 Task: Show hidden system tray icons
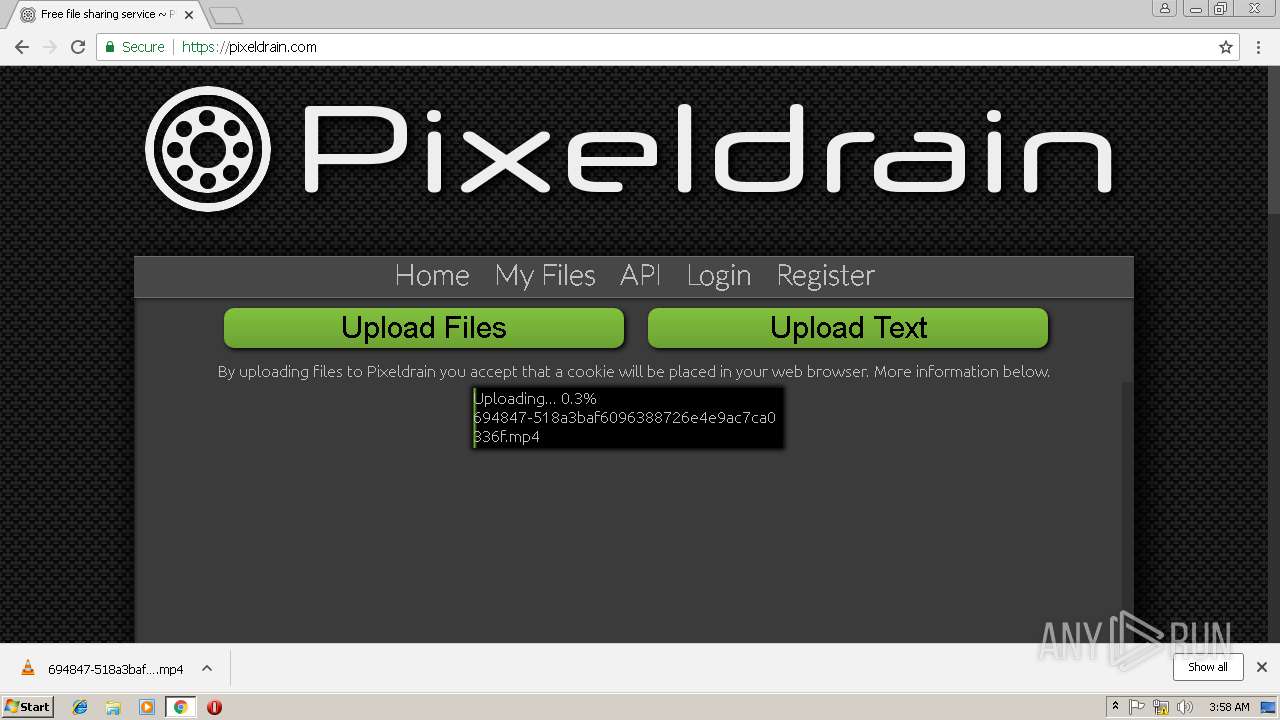coord(1115,707)
